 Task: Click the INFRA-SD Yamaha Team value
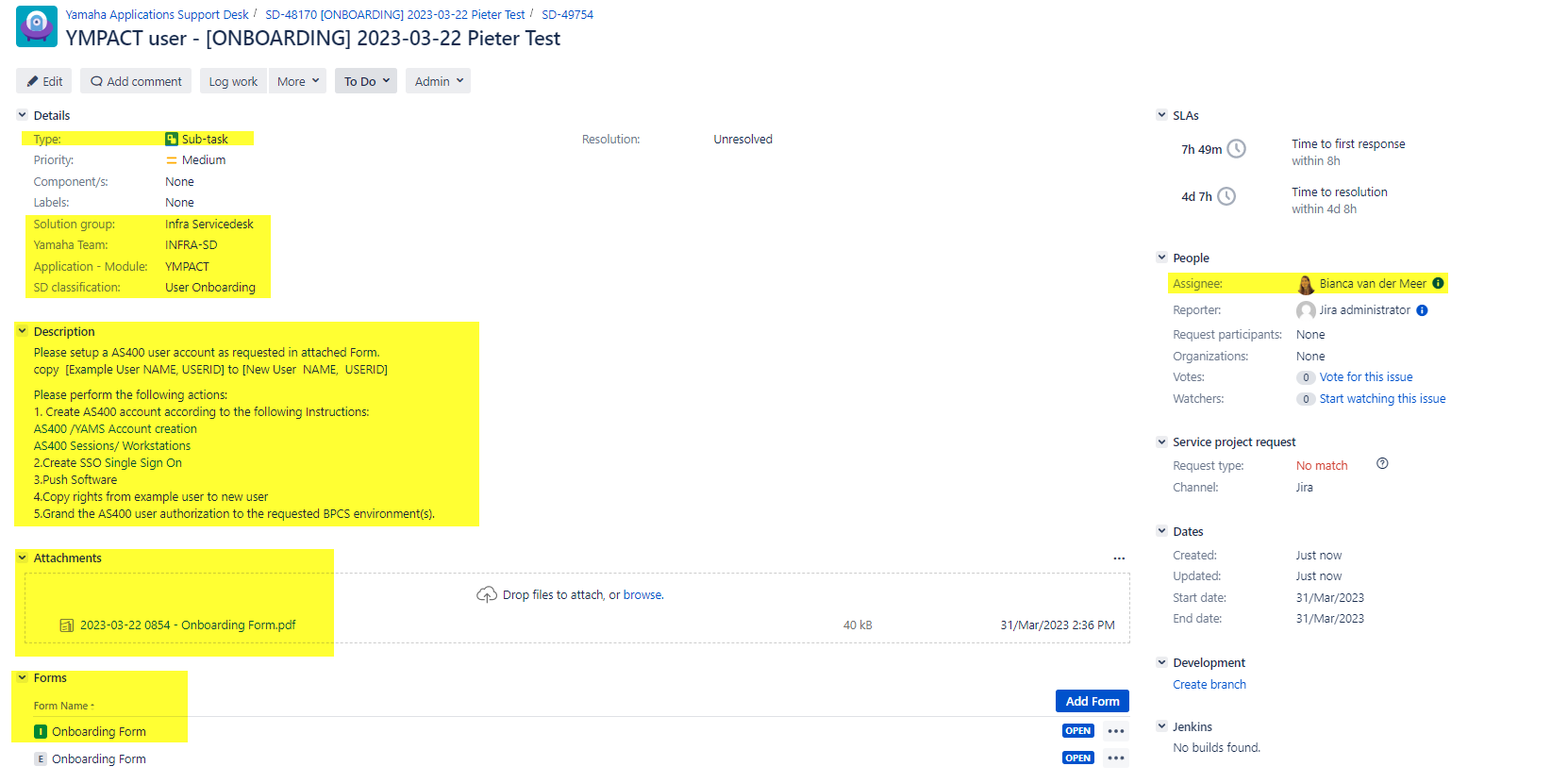[191, 245]
